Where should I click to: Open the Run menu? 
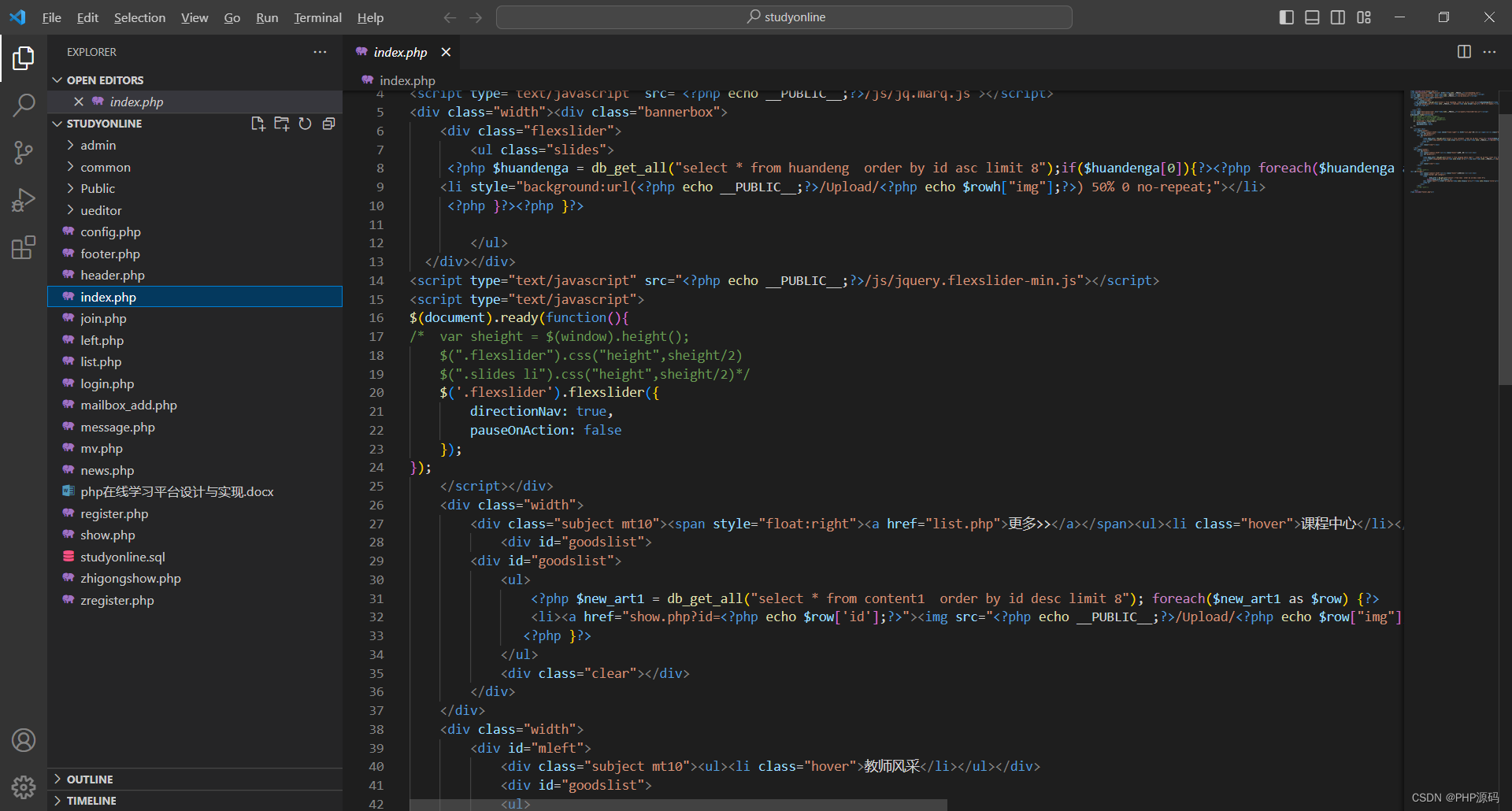[x=267, y=17]
